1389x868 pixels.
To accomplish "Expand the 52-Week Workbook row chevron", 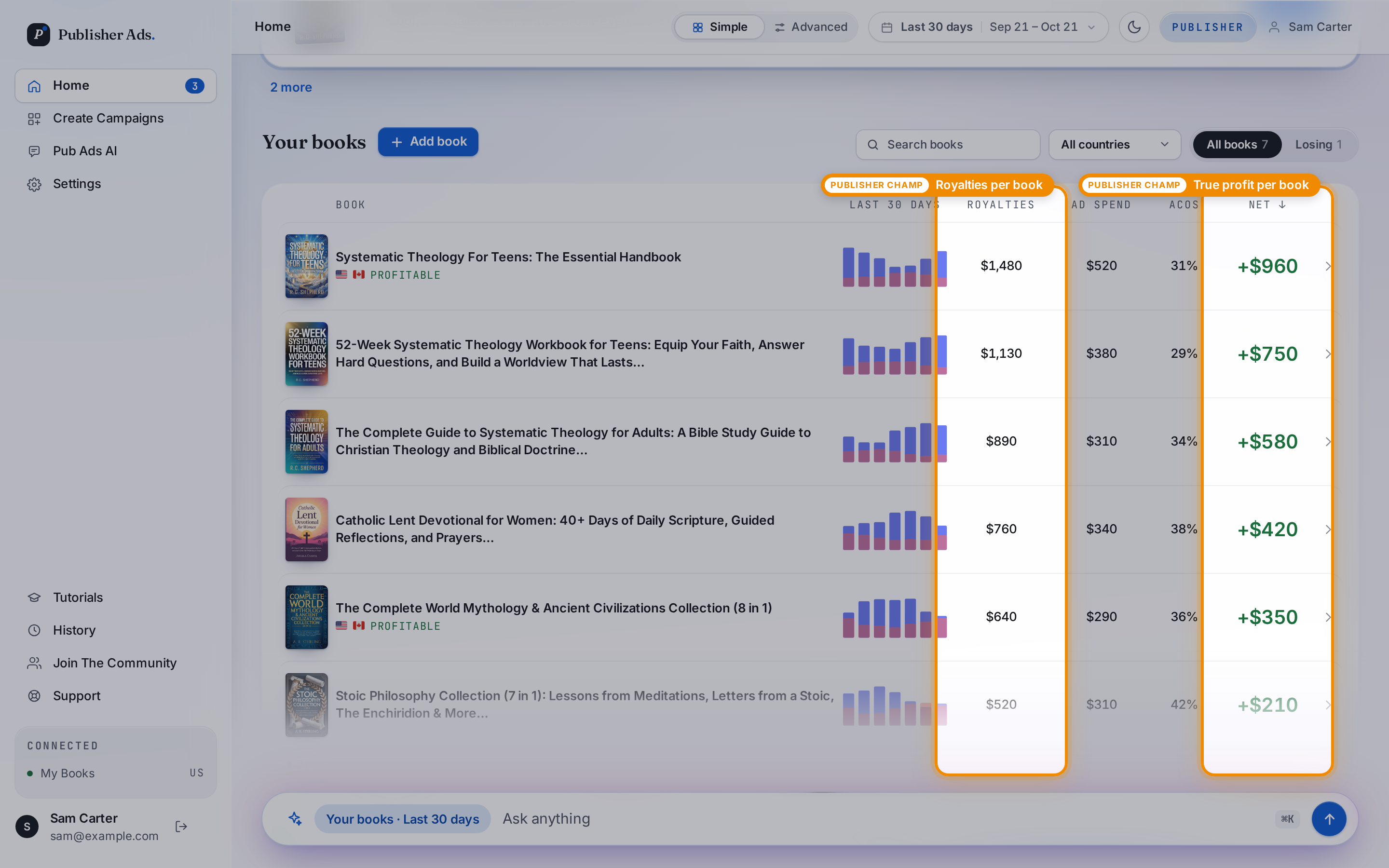I will [1328, 353].
